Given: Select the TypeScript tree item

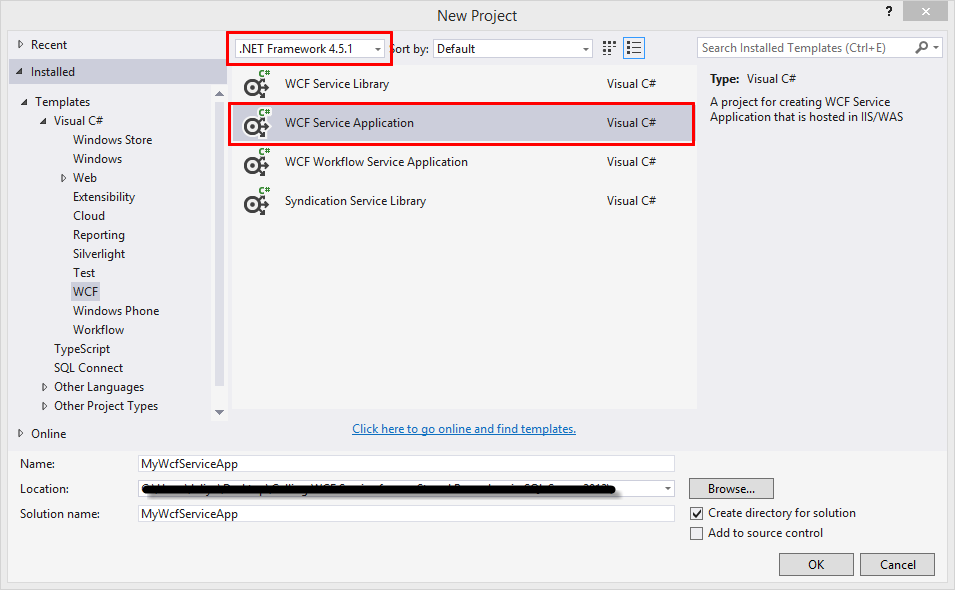Looking at the screenshot, I should pos(82,349).
